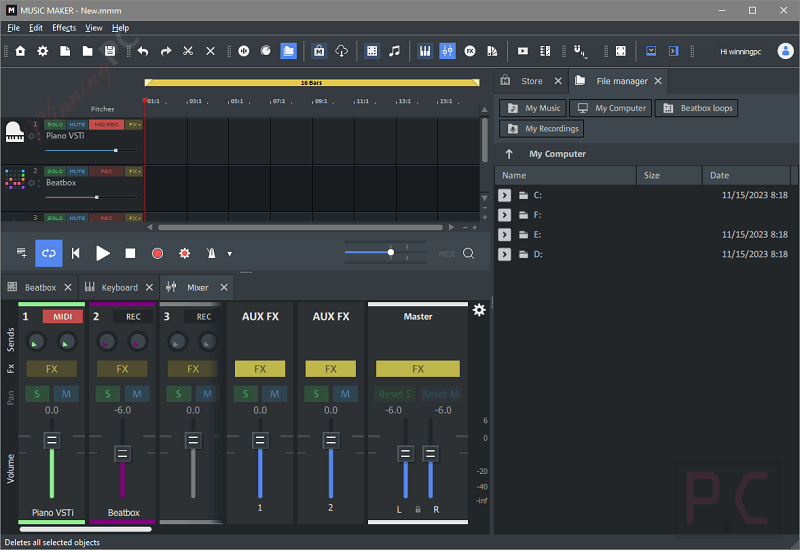Mute the Piano VSTi track
The width and height of the screenshot is (800, 550).
point(77,124)
